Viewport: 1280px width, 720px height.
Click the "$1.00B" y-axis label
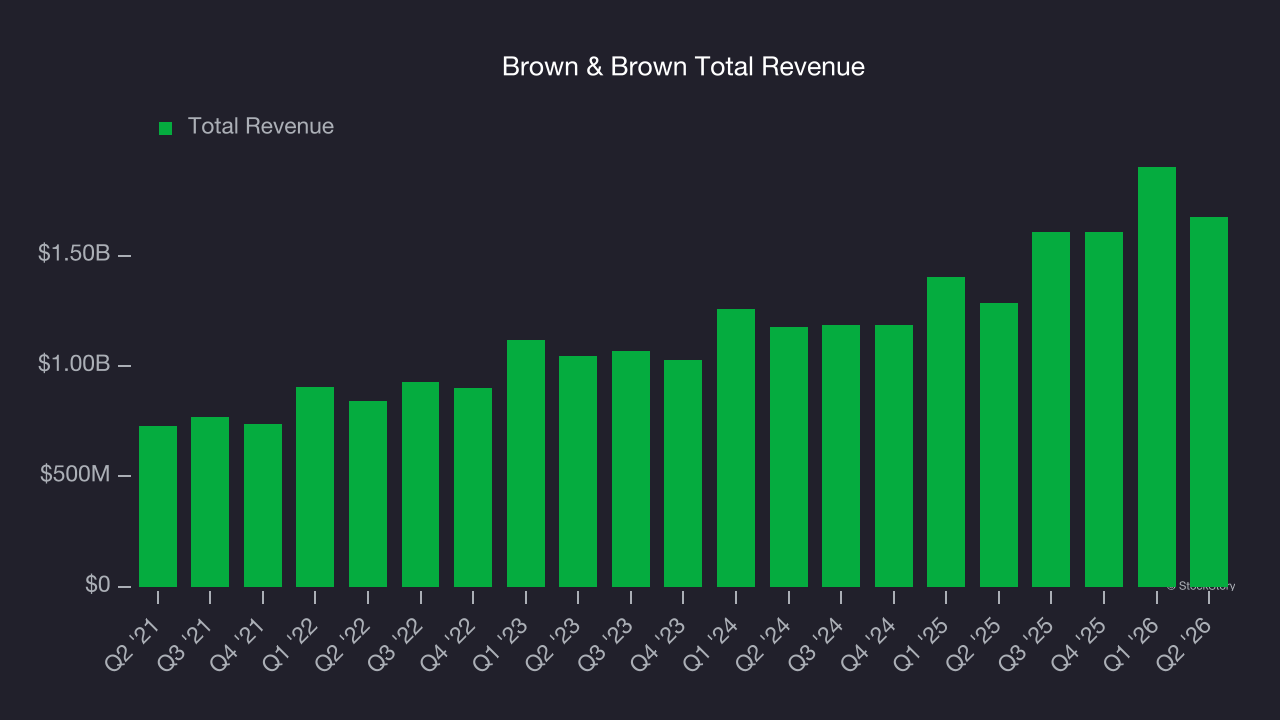coord(74,364)
